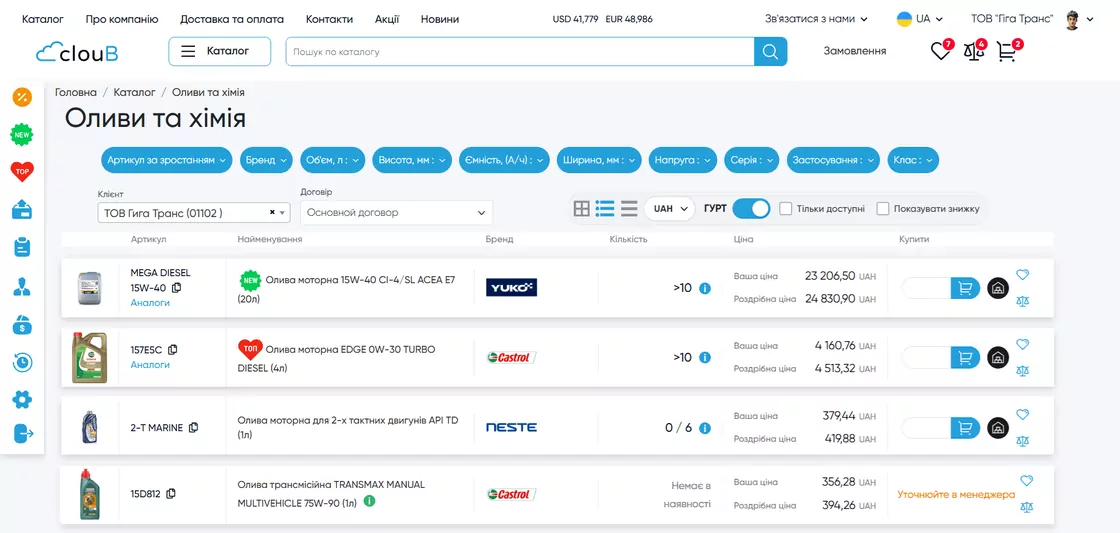Show stock info for YUKO oil
This screenshot has width=1120, height=533.
705,289
